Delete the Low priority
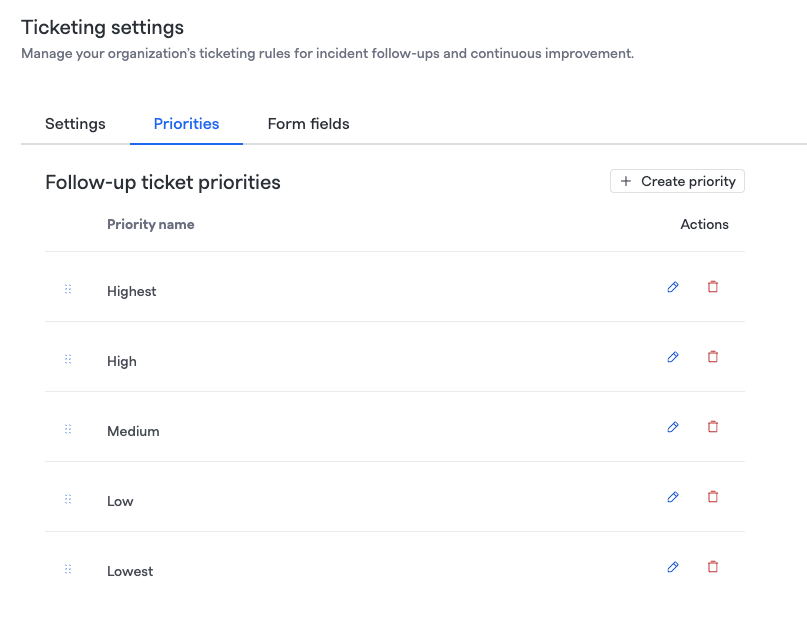807x621 pixels. [x=713, y=497]
